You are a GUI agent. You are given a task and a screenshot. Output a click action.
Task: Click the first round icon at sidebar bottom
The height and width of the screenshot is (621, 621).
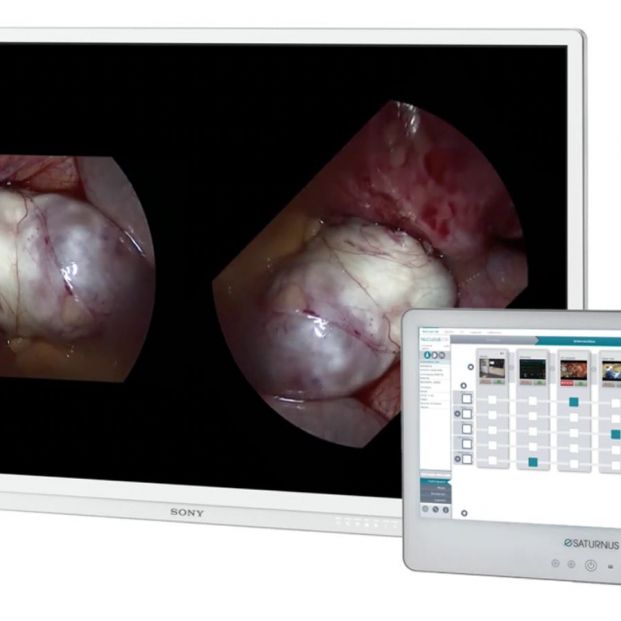[425, 509]
